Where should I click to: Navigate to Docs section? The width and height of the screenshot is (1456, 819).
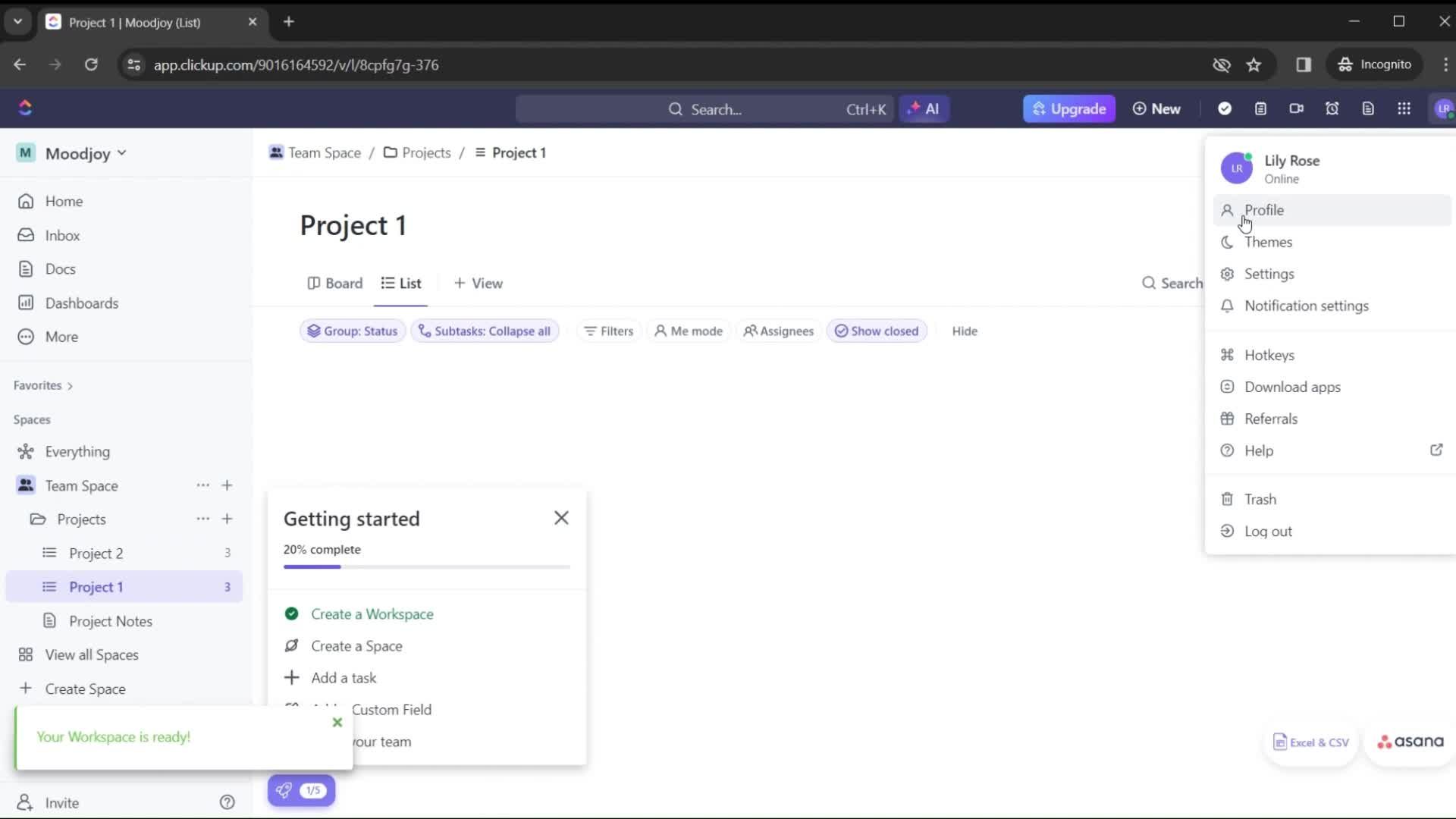[x=60, y=269]
